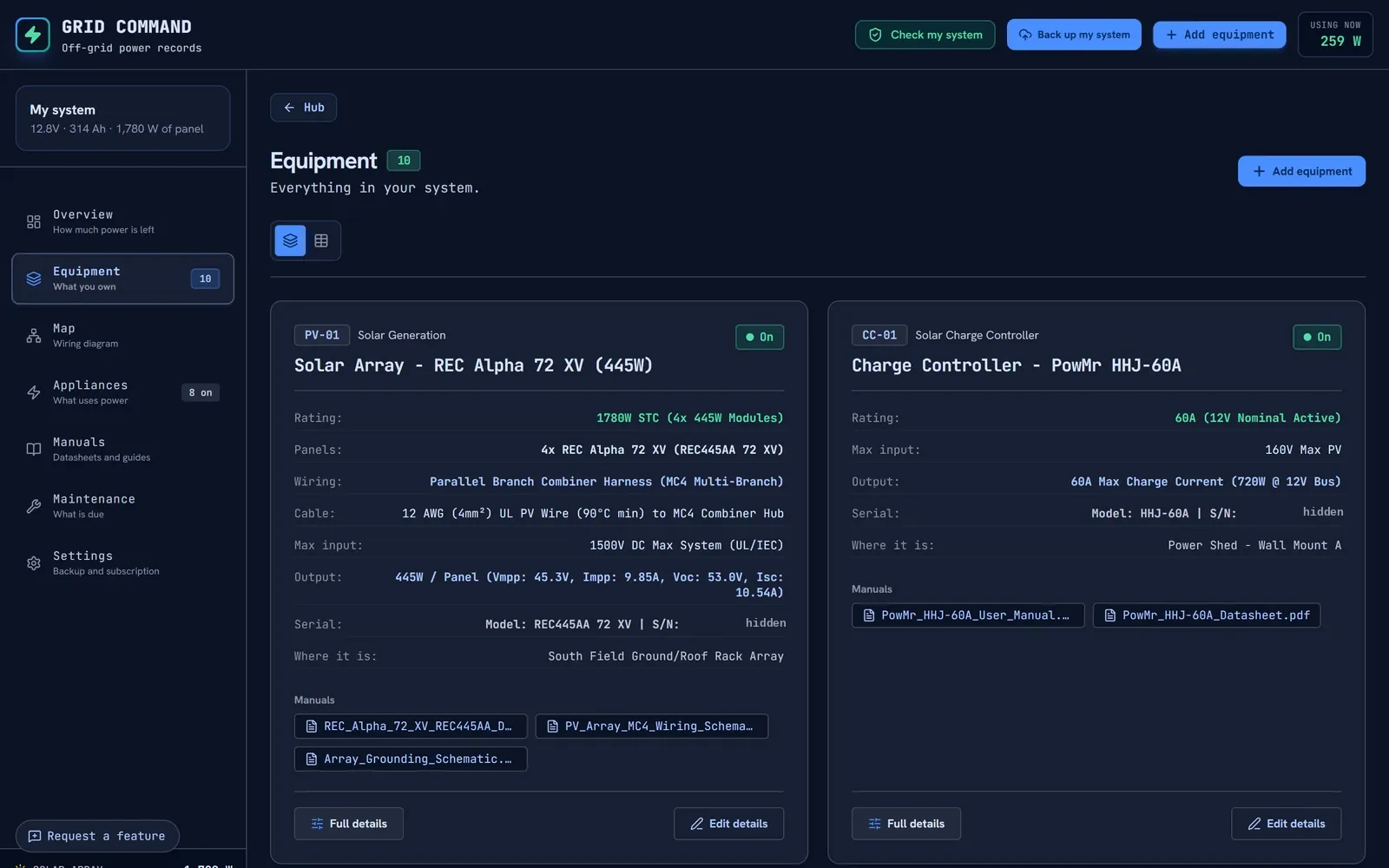Click header Add equipment button

(x=1219, y=35)
